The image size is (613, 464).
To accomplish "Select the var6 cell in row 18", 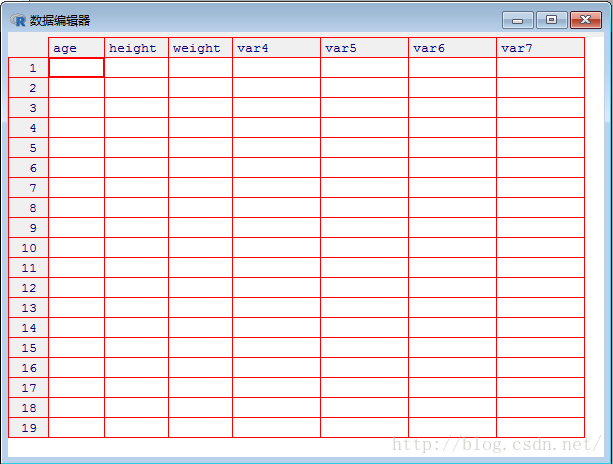I will click(452, 408).
